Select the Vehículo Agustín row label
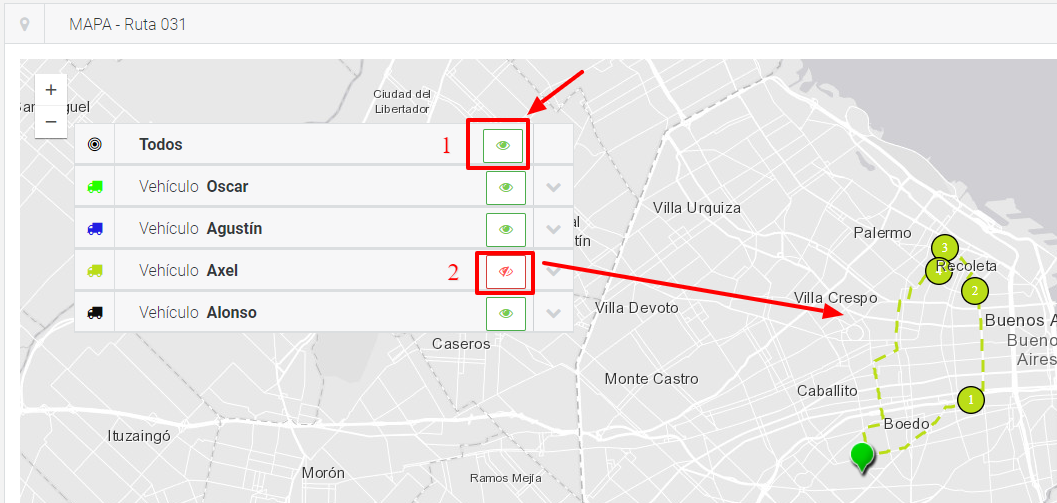This screenshot has height=503, width=1057. coord(200,229)
